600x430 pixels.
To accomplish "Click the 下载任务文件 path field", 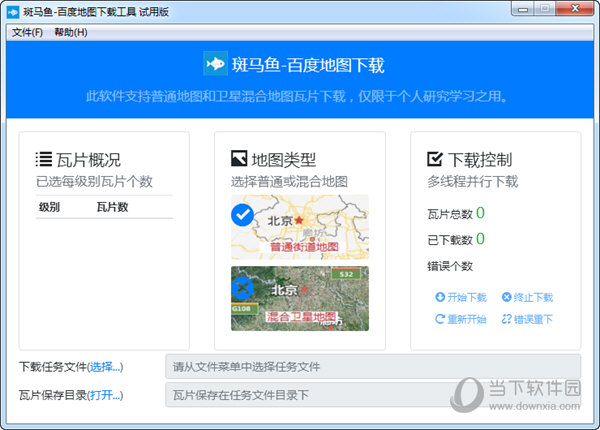I will pos(373,367).
